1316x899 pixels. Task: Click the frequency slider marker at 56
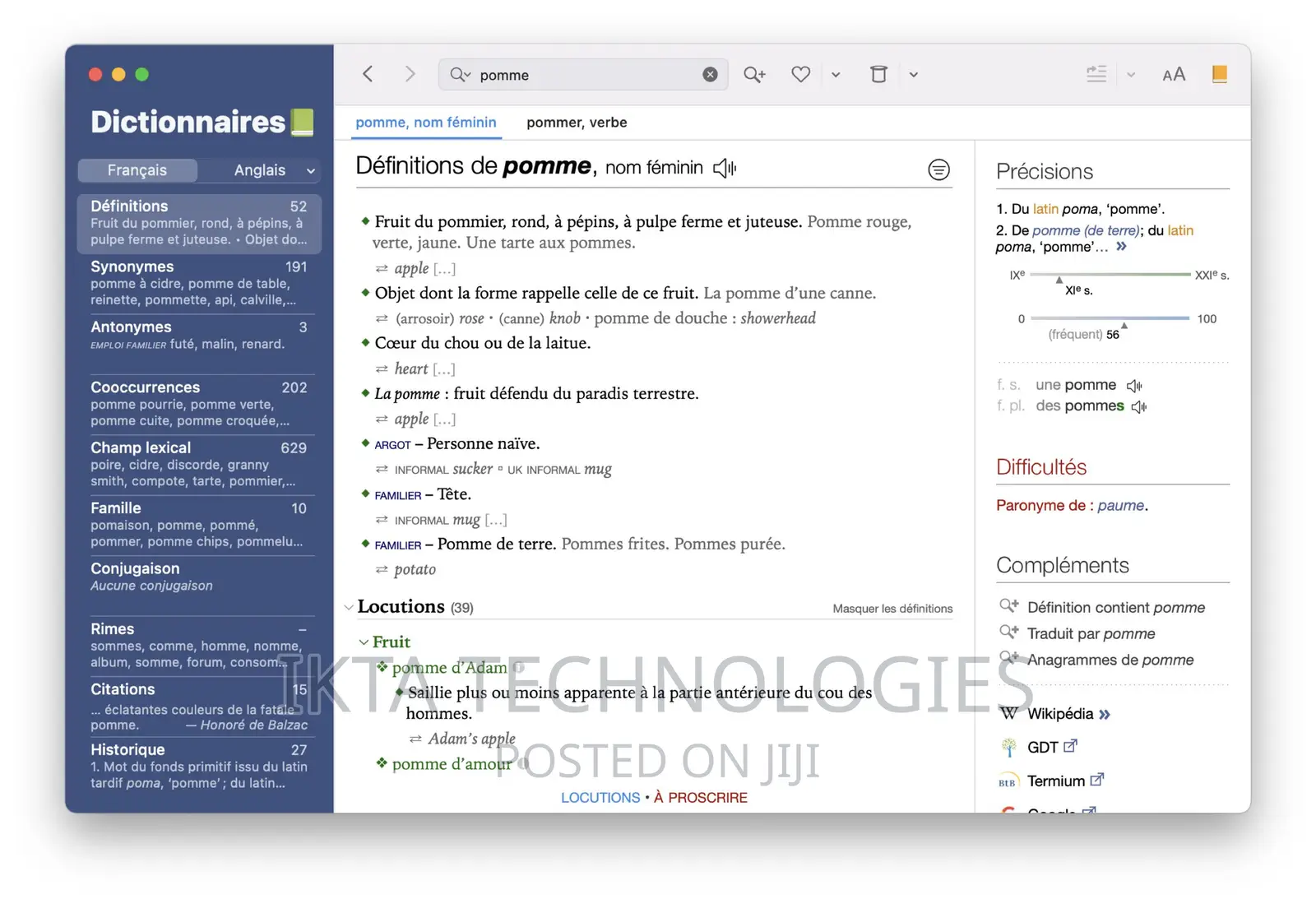click(1124, 325)
